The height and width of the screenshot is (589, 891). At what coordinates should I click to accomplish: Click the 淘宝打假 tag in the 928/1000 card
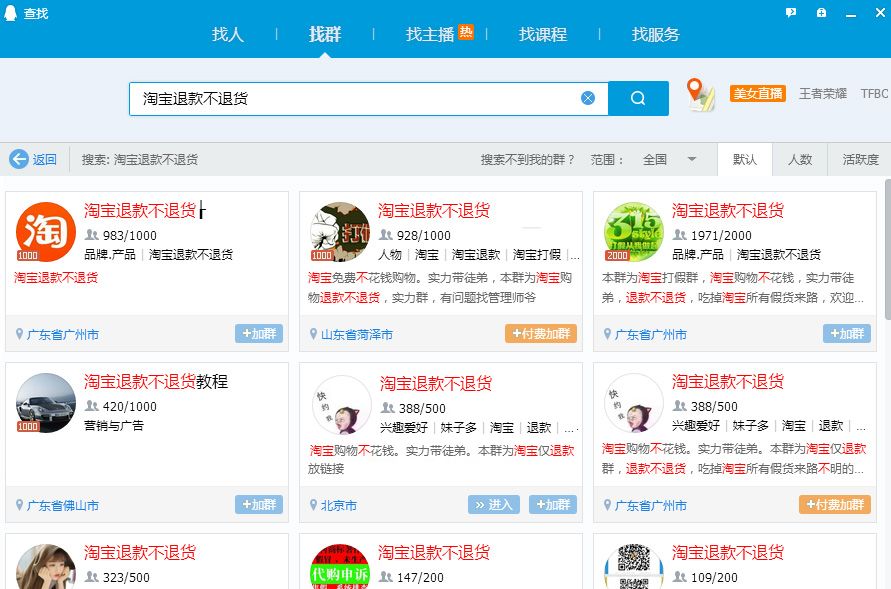click(x=536, y=254)
